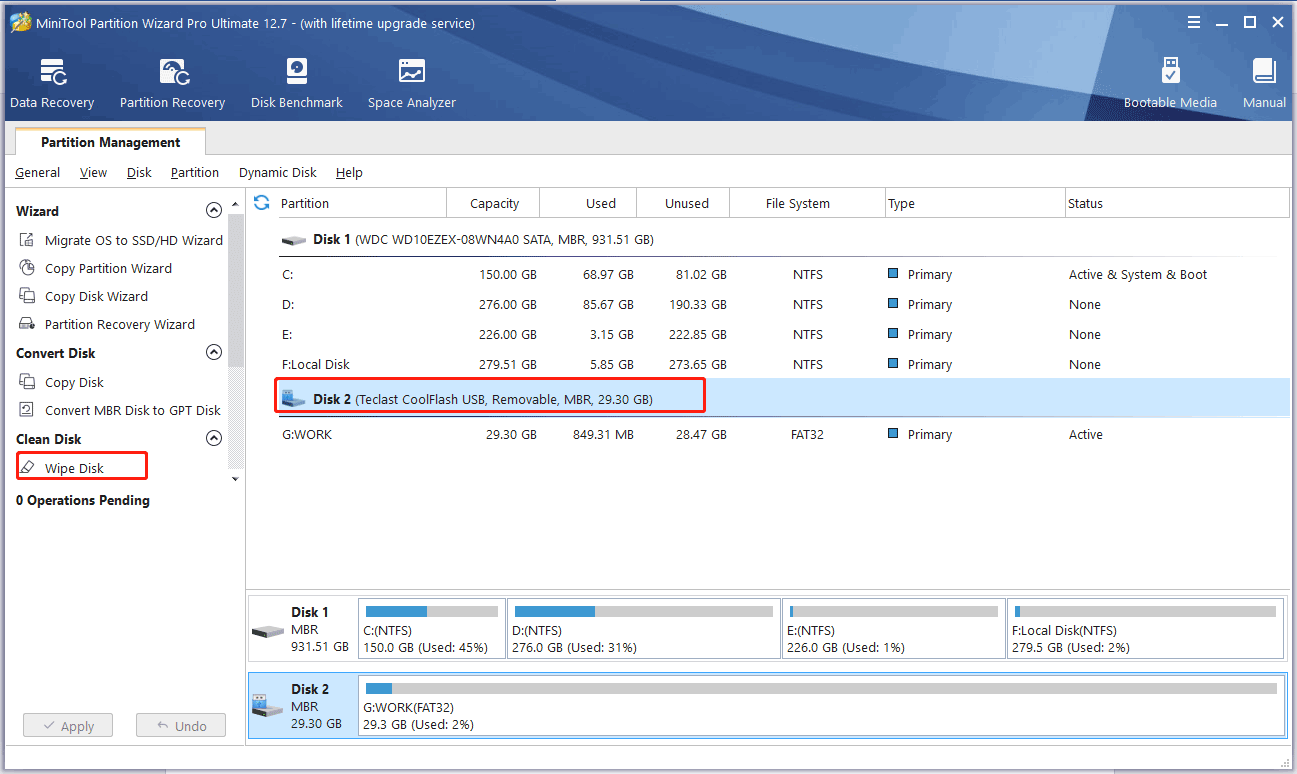Screen dimensions: 1297x774
Task: Click the C:(NTFS) usage bar in disk map
Action: pos(432,611)
